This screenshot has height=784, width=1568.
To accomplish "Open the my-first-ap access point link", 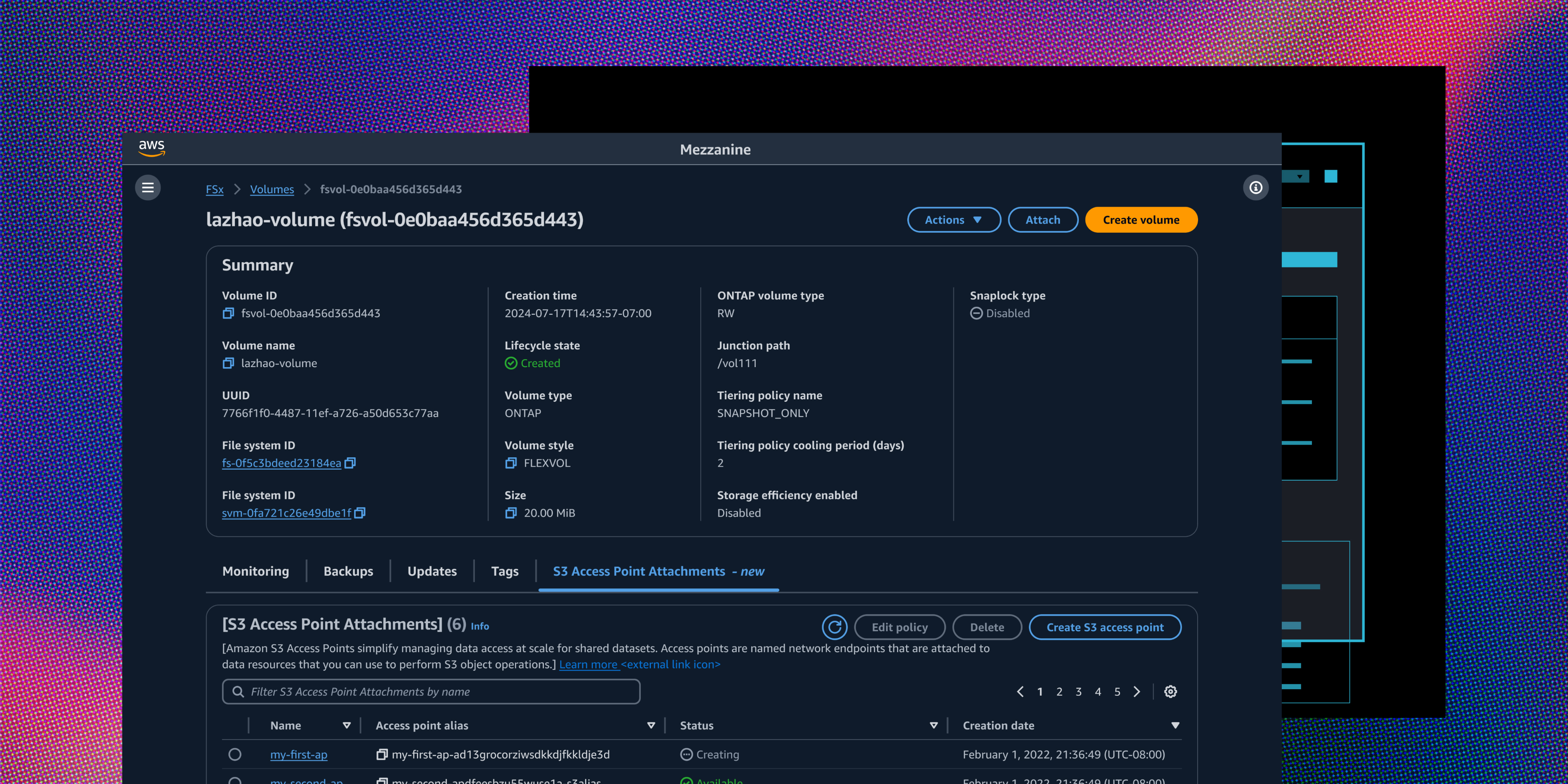I will pyautogui.click(x=298, y=754).
